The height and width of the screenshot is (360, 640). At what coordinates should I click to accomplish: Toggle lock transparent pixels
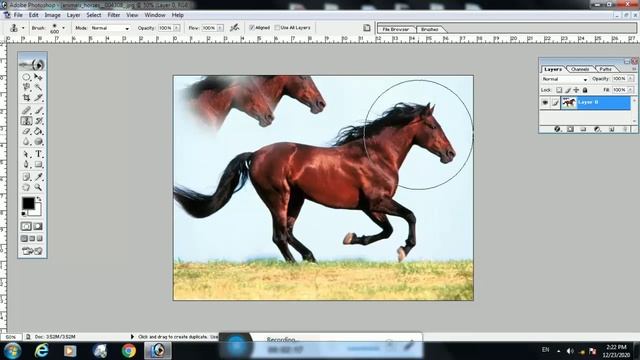click(x=559, y=90)
